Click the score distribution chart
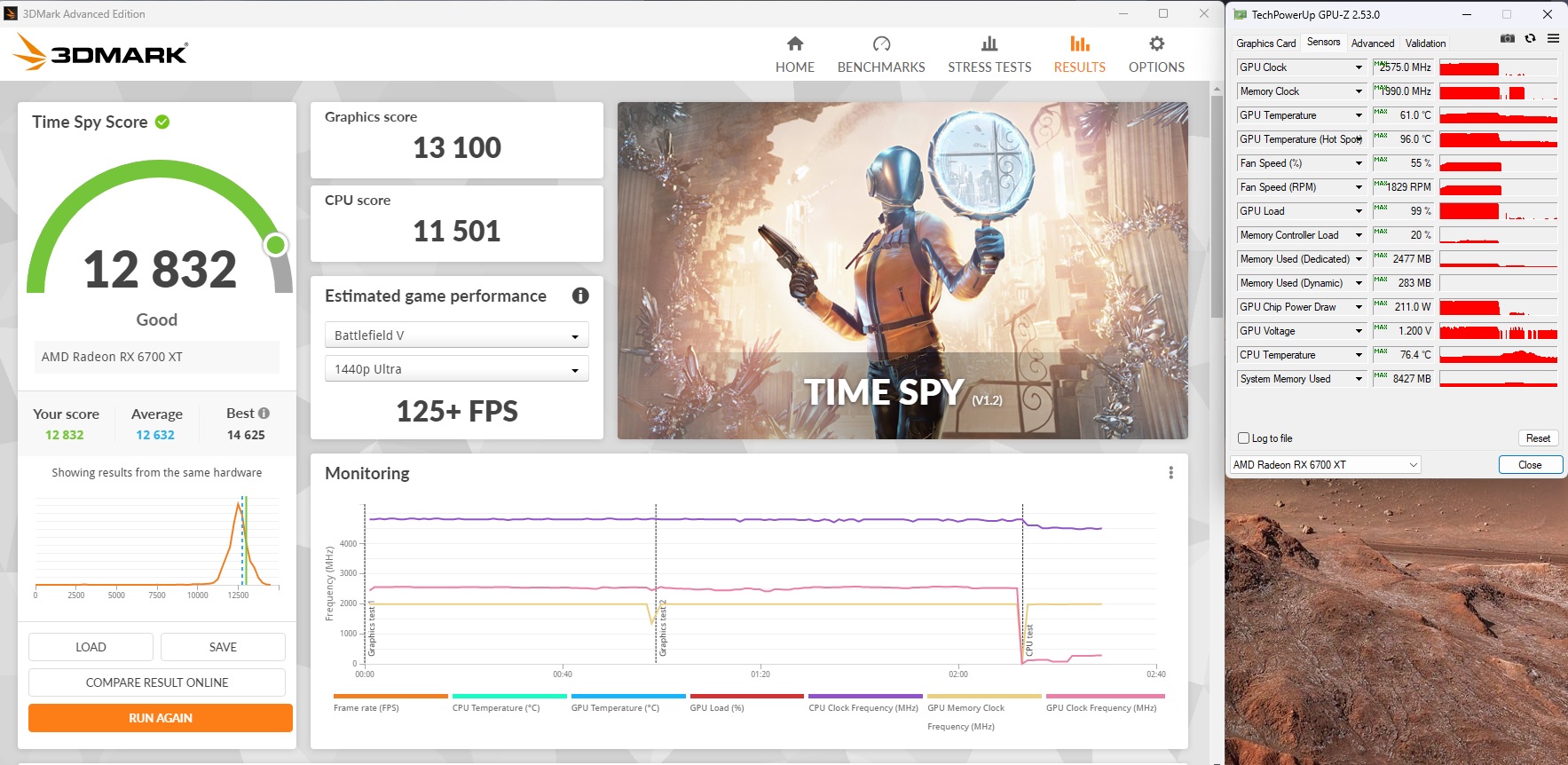This screenshot has height=765, width=1568. (x=157, y=544)
